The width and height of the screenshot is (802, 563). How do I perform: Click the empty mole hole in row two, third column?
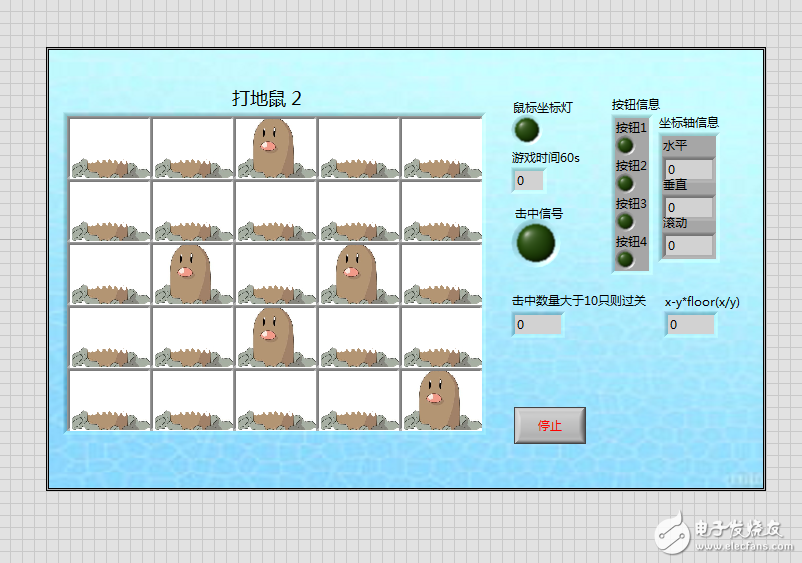point(276,211)
